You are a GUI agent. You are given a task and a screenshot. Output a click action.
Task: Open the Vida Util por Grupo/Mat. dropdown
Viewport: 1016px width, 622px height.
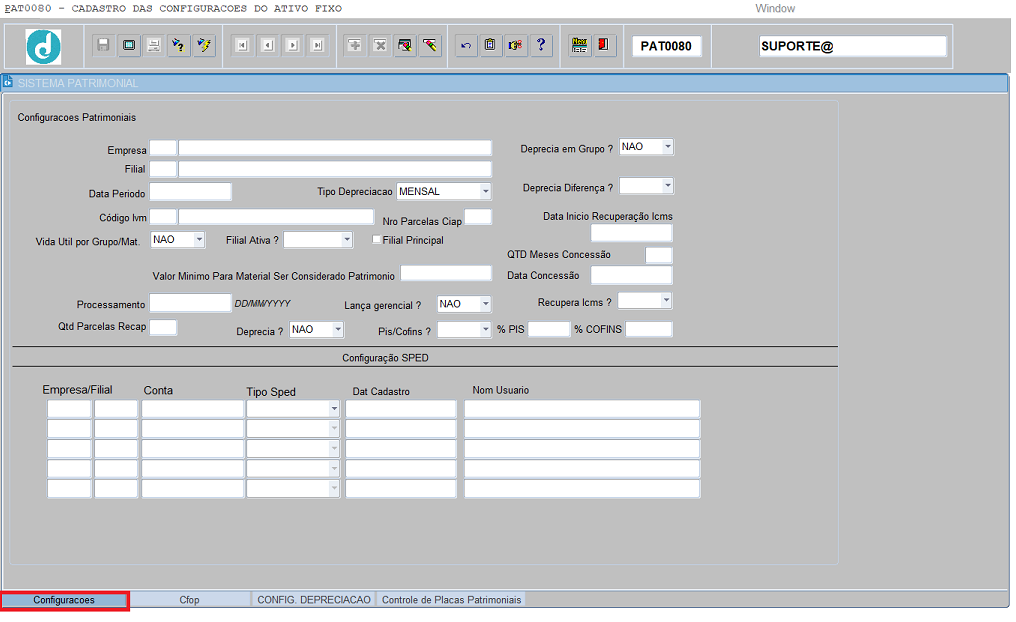(199, 240)
